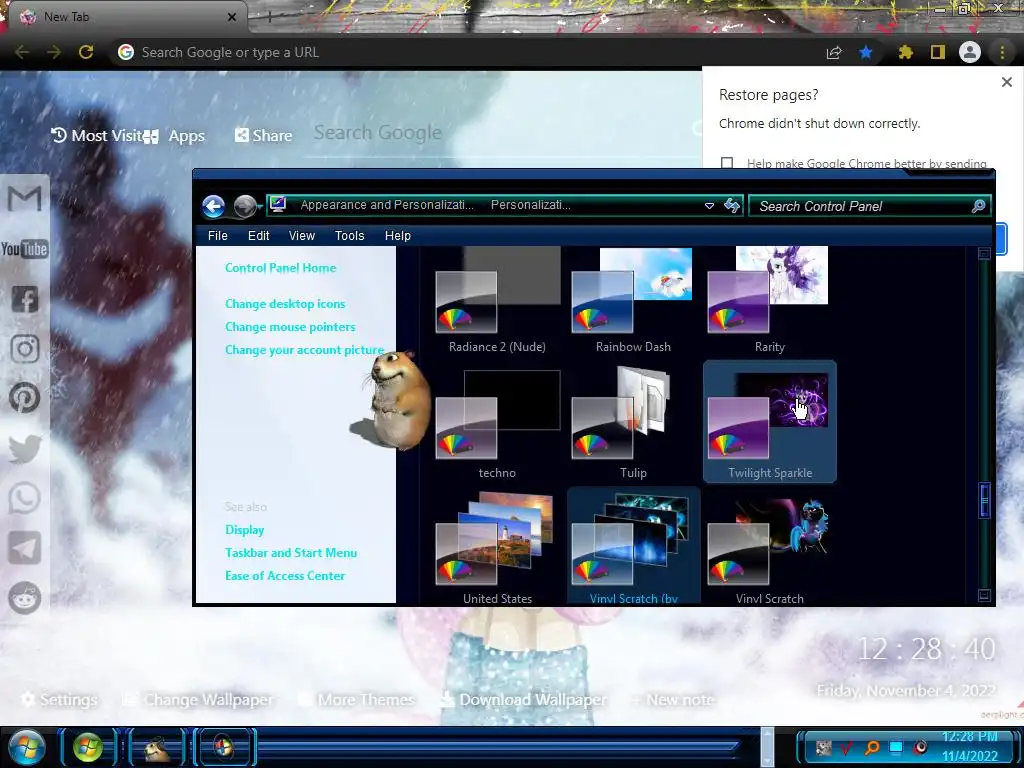
Task: Click Change Wallpaper button
Action: tap(199, 699)
